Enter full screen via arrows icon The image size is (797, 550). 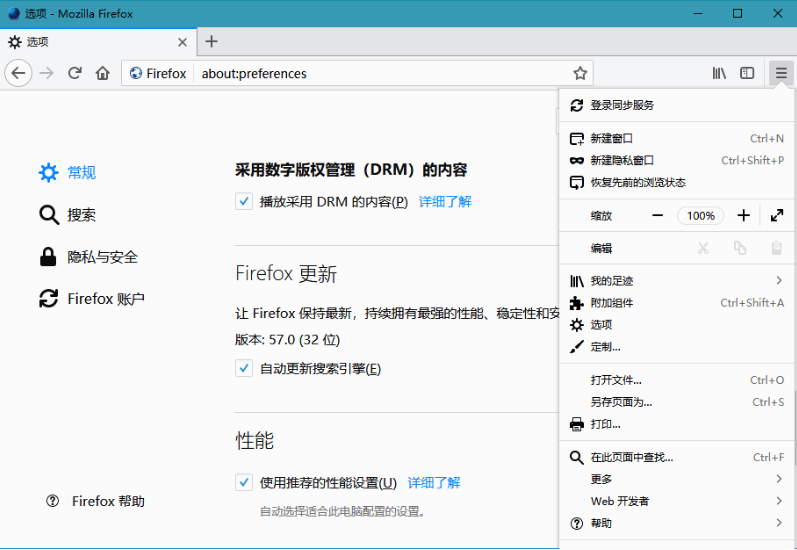point(777,216)
